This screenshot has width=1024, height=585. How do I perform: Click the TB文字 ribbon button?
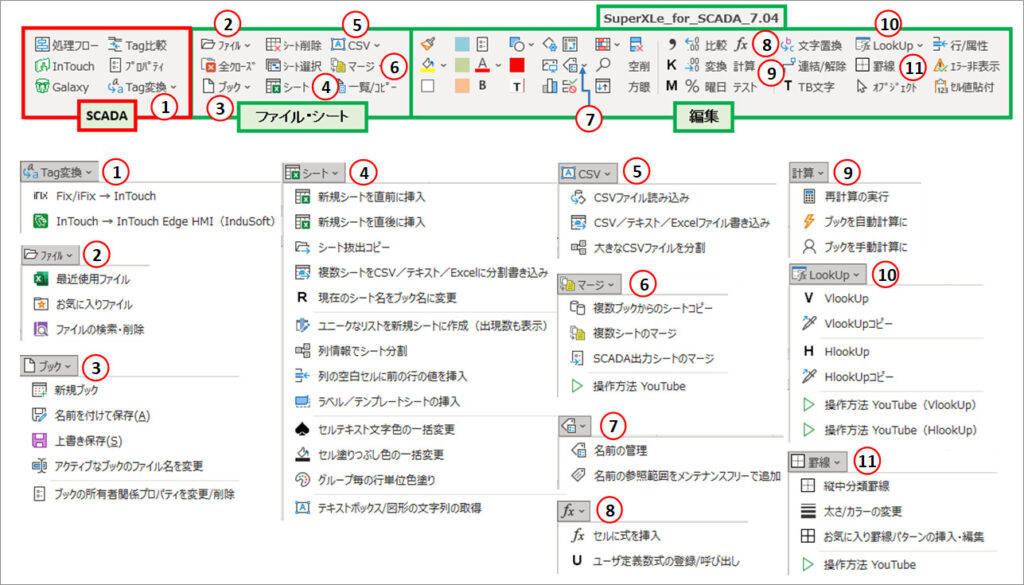coord(809,86)
